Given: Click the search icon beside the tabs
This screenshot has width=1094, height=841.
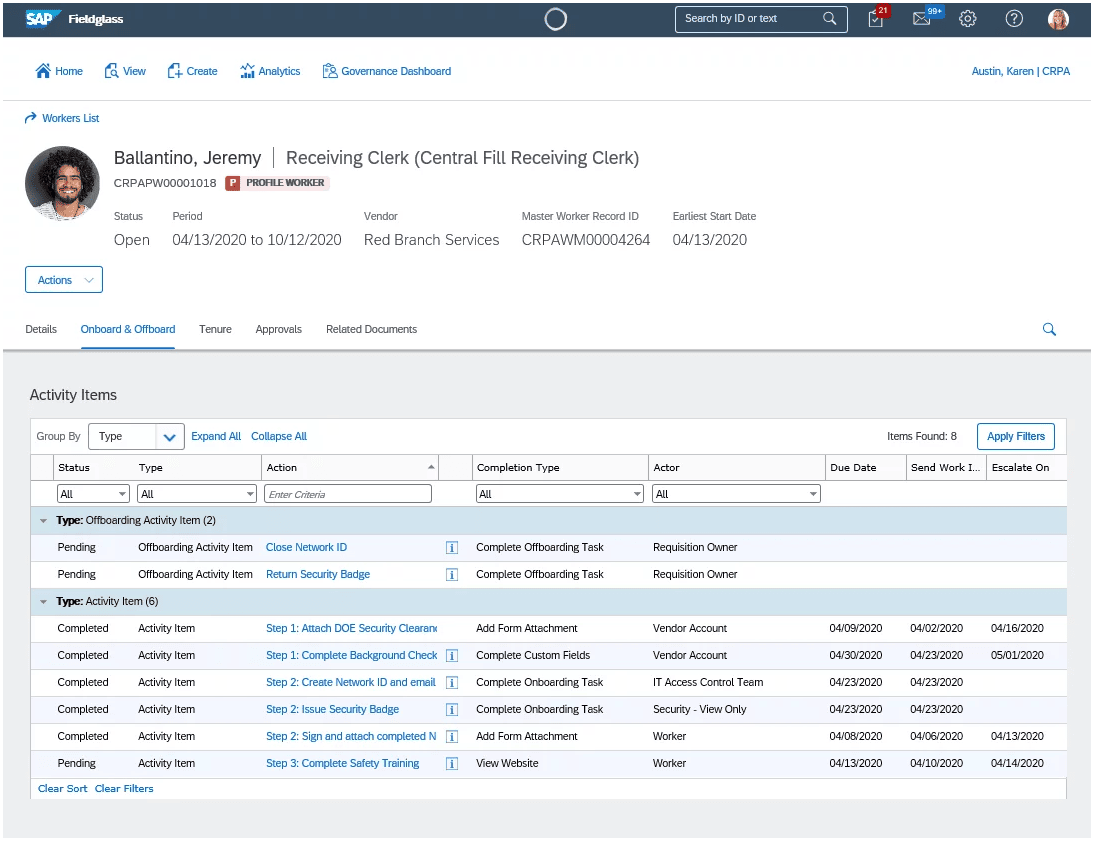Looking at the screenshot, I should [x=1049, y=329].
